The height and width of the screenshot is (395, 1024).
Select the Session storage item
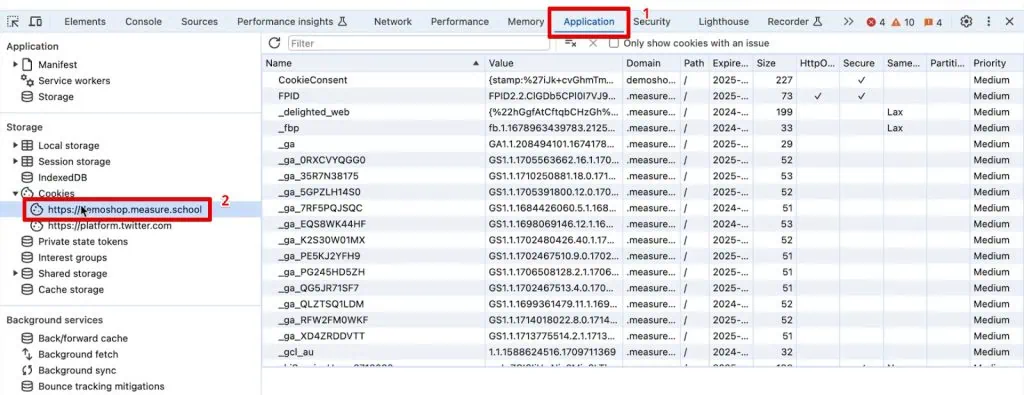(x=74, y=161)
